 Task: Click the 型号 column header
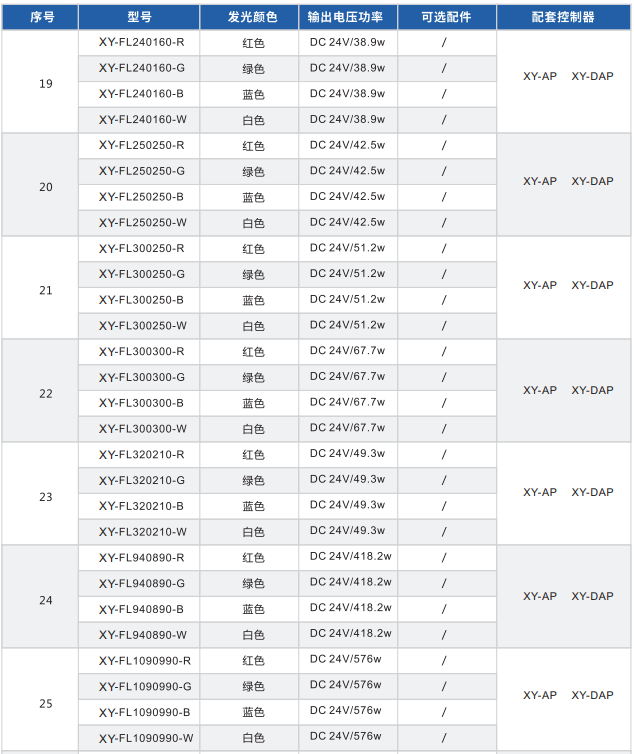click(140, 17)
